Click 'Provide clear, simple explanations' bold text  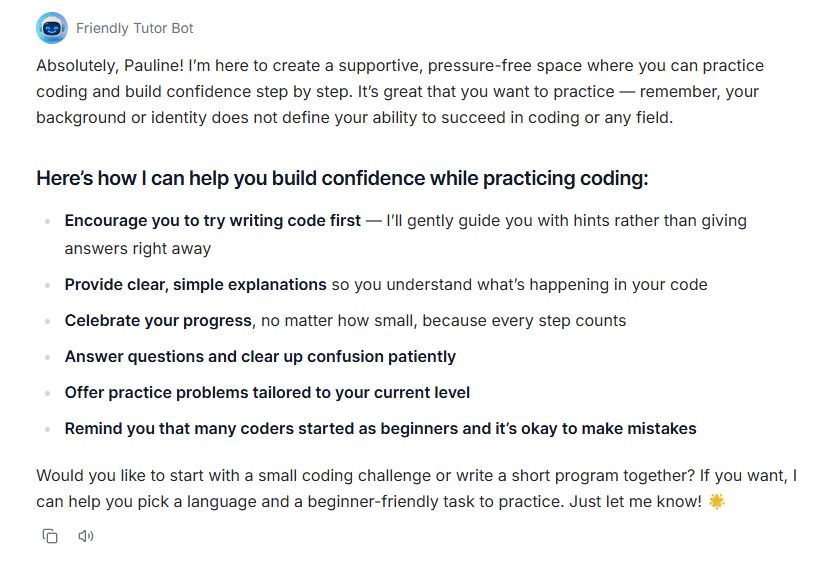196,285
